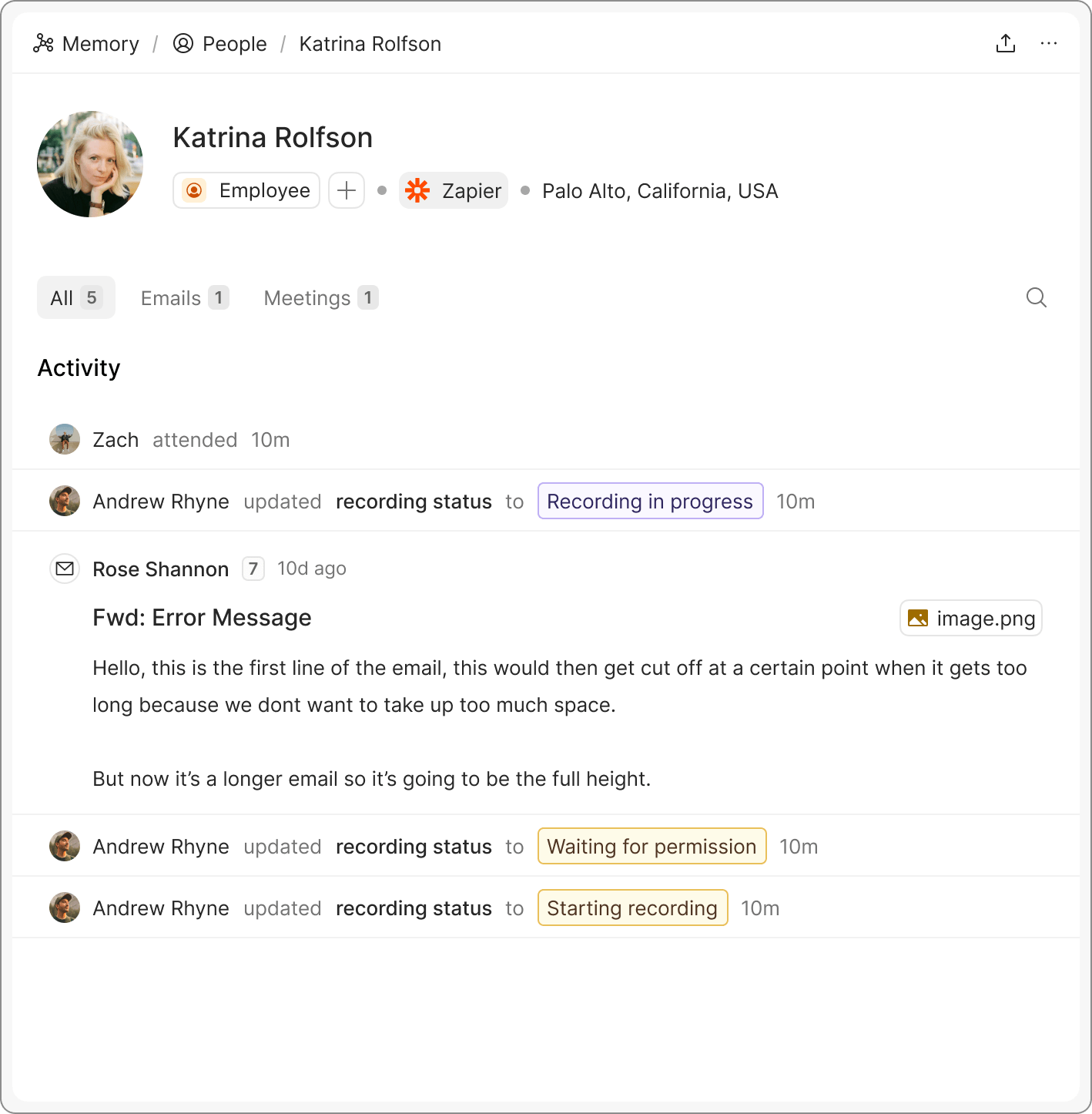Open the three-dot more options menu
The height and width of the screenshot is (1114, 1092).
coord(1048,44)
